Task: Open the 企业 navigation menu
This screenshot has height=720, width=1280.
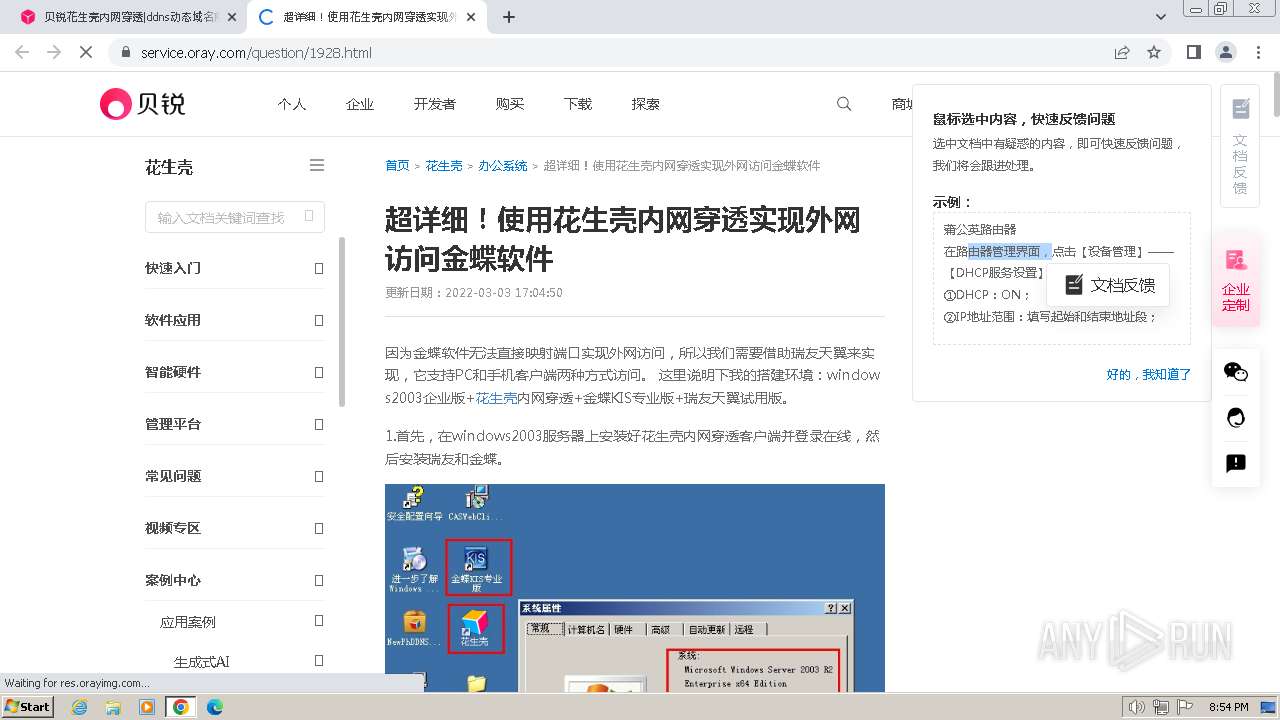Action: coord(360,104)
